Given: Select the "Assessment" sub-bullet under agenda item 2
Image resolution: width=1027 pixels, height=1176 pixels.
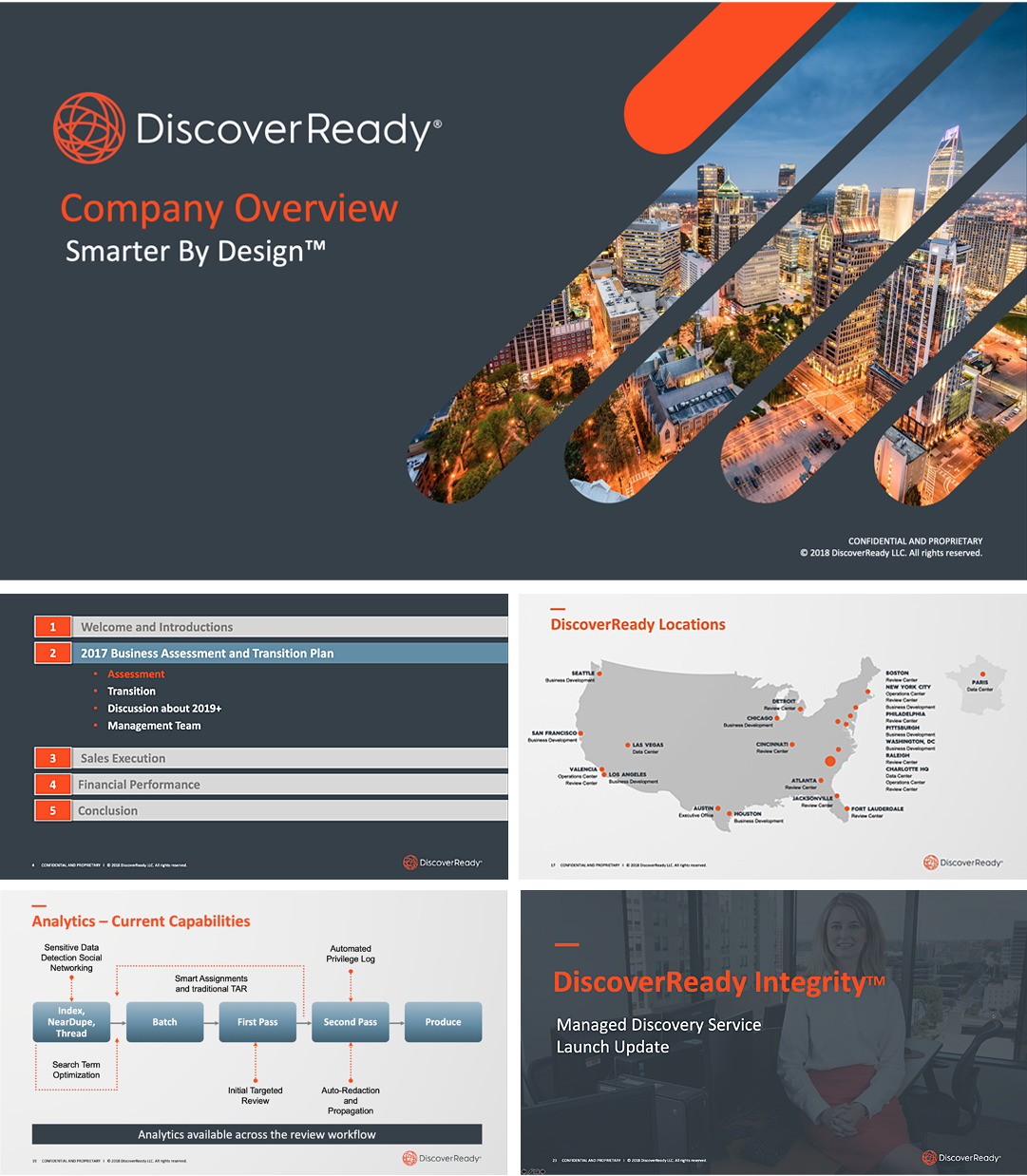Looking at the screenshot, I should click(x=136, y=673).
